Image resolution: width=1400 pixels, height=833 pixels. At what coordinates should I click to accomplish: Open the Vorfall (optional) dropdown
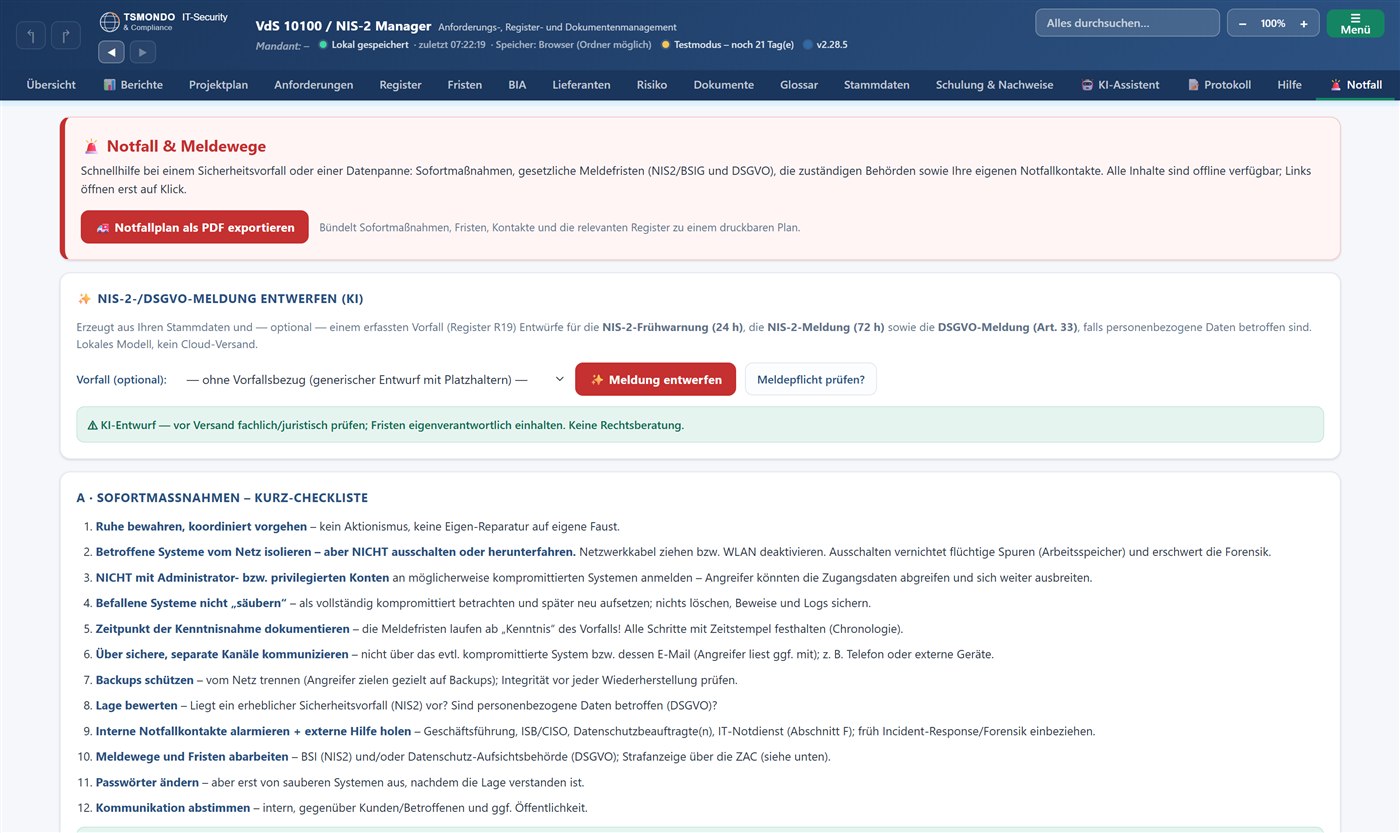375,380
